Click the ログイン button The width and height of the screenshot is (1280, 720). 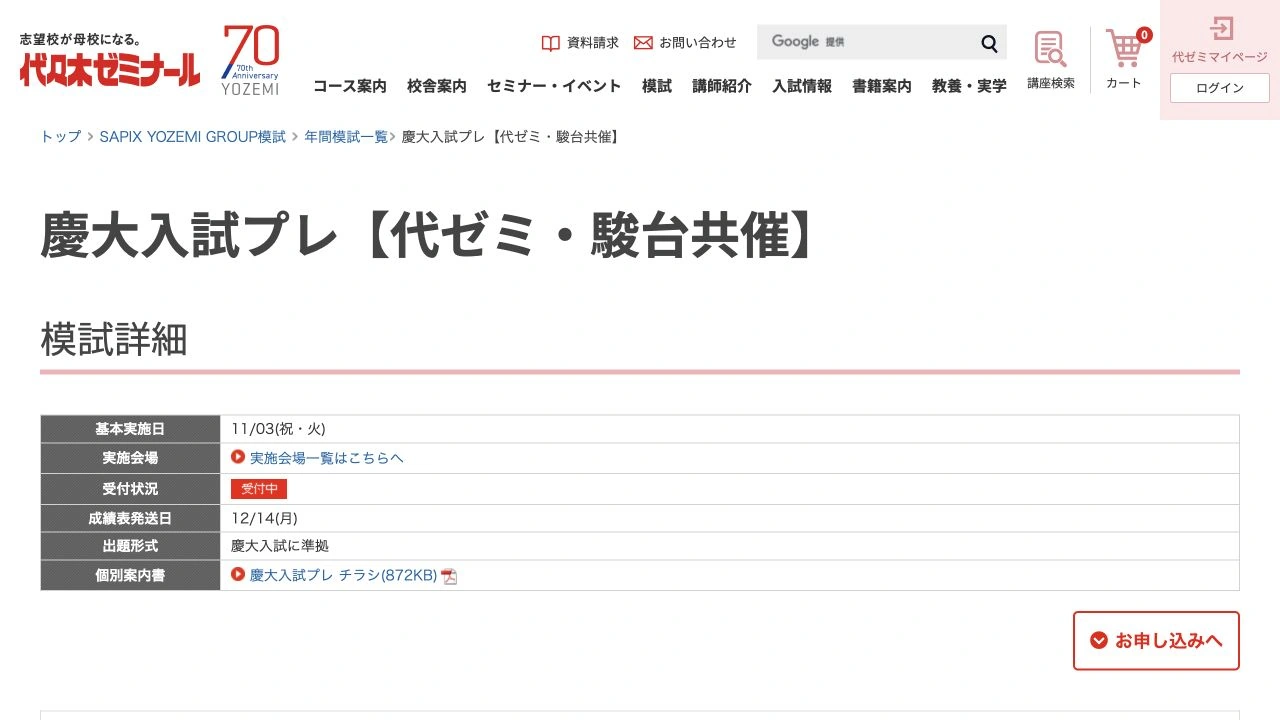[x=1220, y=88]
